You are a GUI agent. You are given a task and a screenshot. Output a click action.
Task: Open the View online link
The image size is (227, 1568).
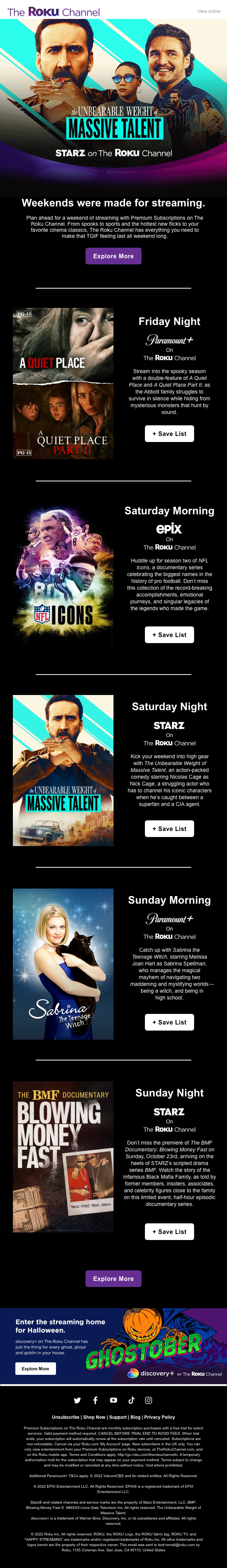[x=209, y=11]
